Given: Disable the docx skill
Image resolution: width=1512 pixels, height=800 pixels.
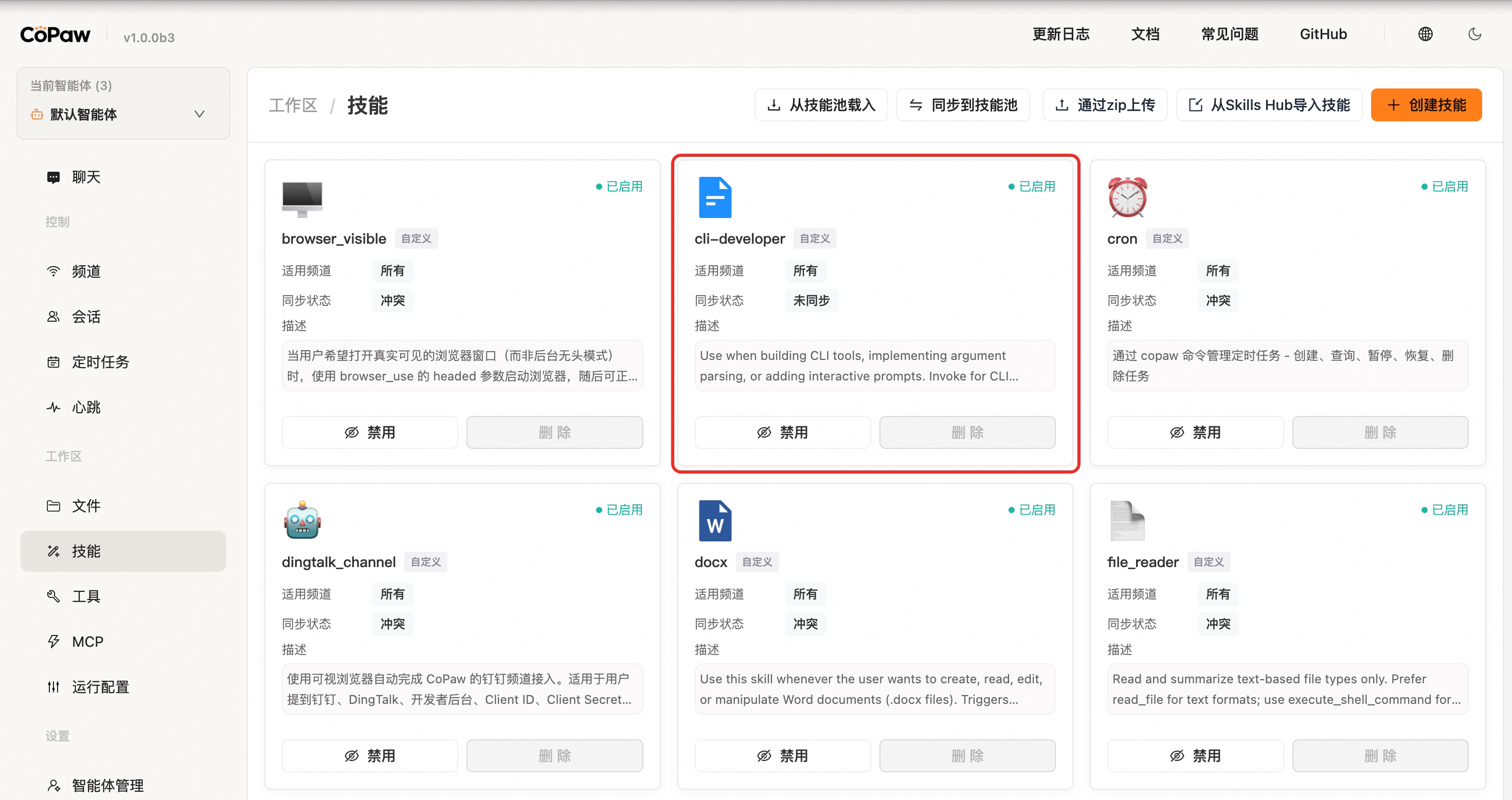Looking at the screenshot, I should [x=782, y=756].
